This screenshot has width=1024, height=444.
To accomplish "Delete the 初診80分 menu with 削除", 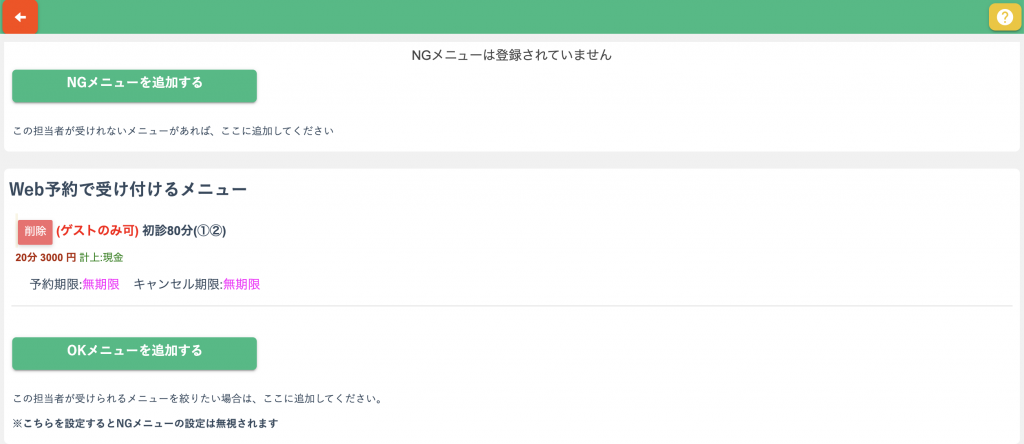I will (x=35, y=231).
